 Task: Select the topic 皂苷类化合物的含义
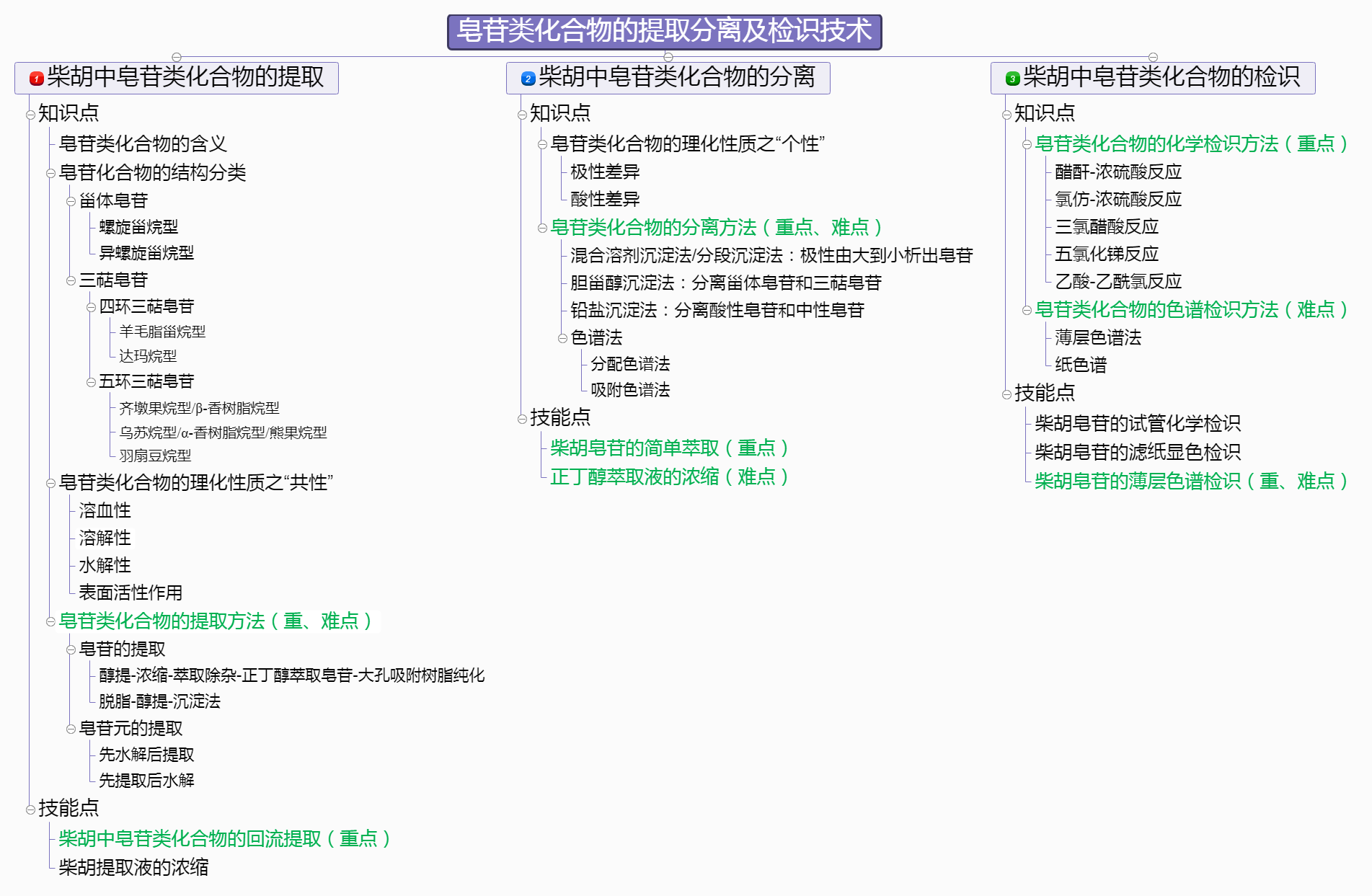(x=143, y=143)
